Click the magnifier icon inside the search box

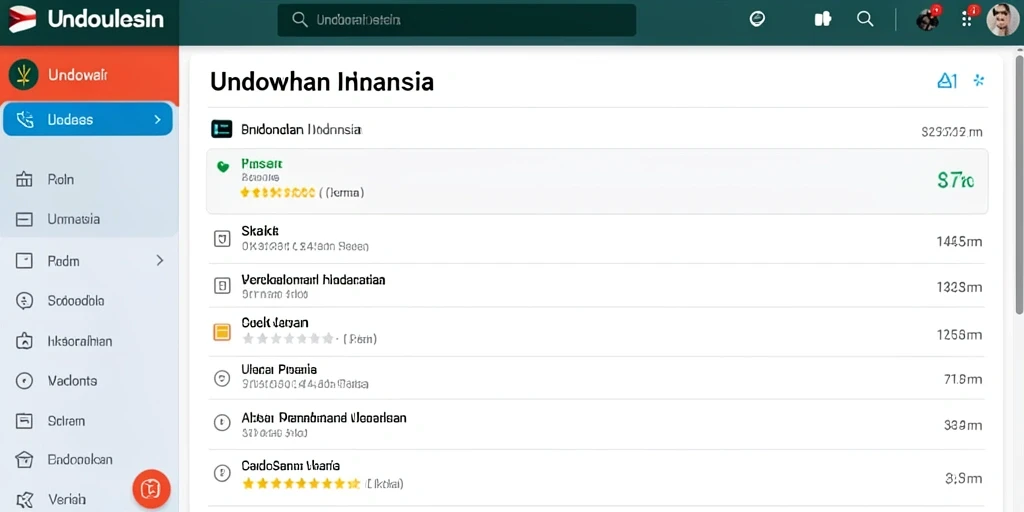(x=300, y=20)
